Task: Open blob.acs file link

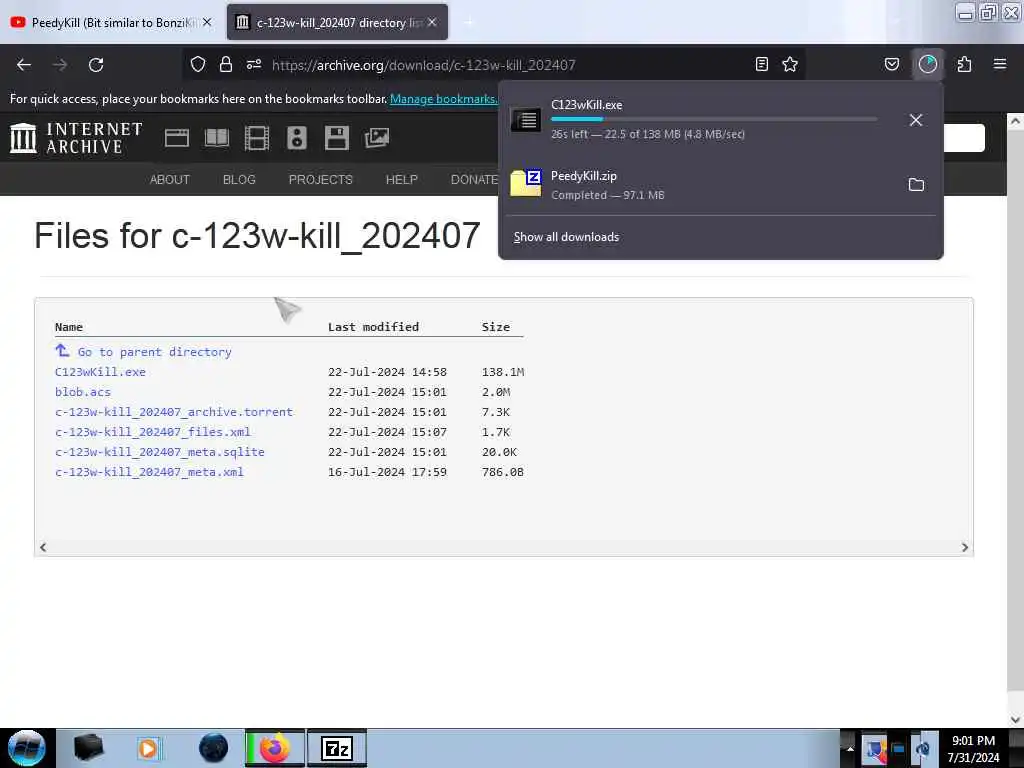Action: (83, 392)
